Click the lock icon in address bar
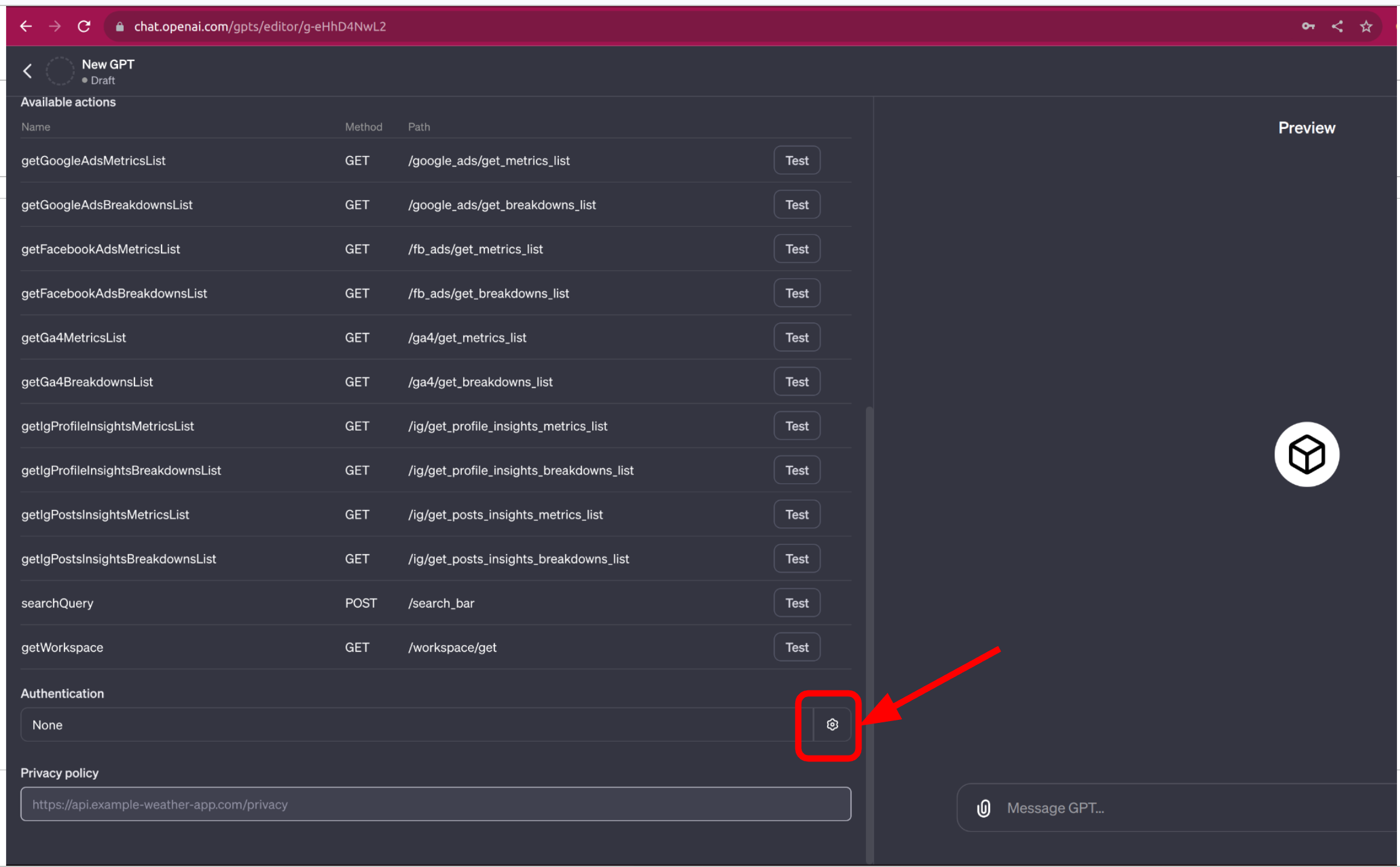The height and width of the screenshot is (867, 1400). [x=119, y=26]
